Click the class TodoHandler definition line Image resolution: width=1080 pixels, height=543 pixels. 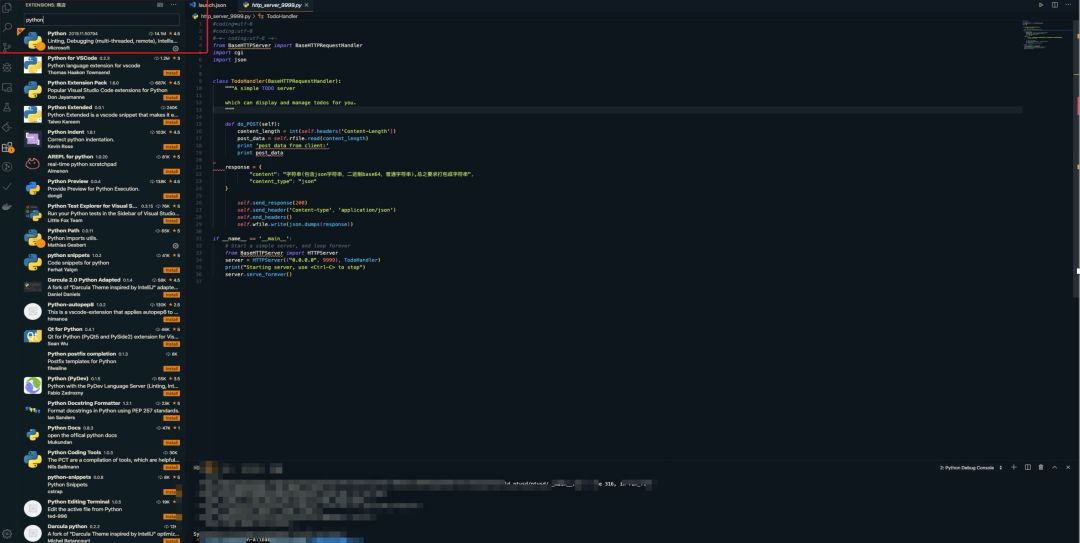277,81
